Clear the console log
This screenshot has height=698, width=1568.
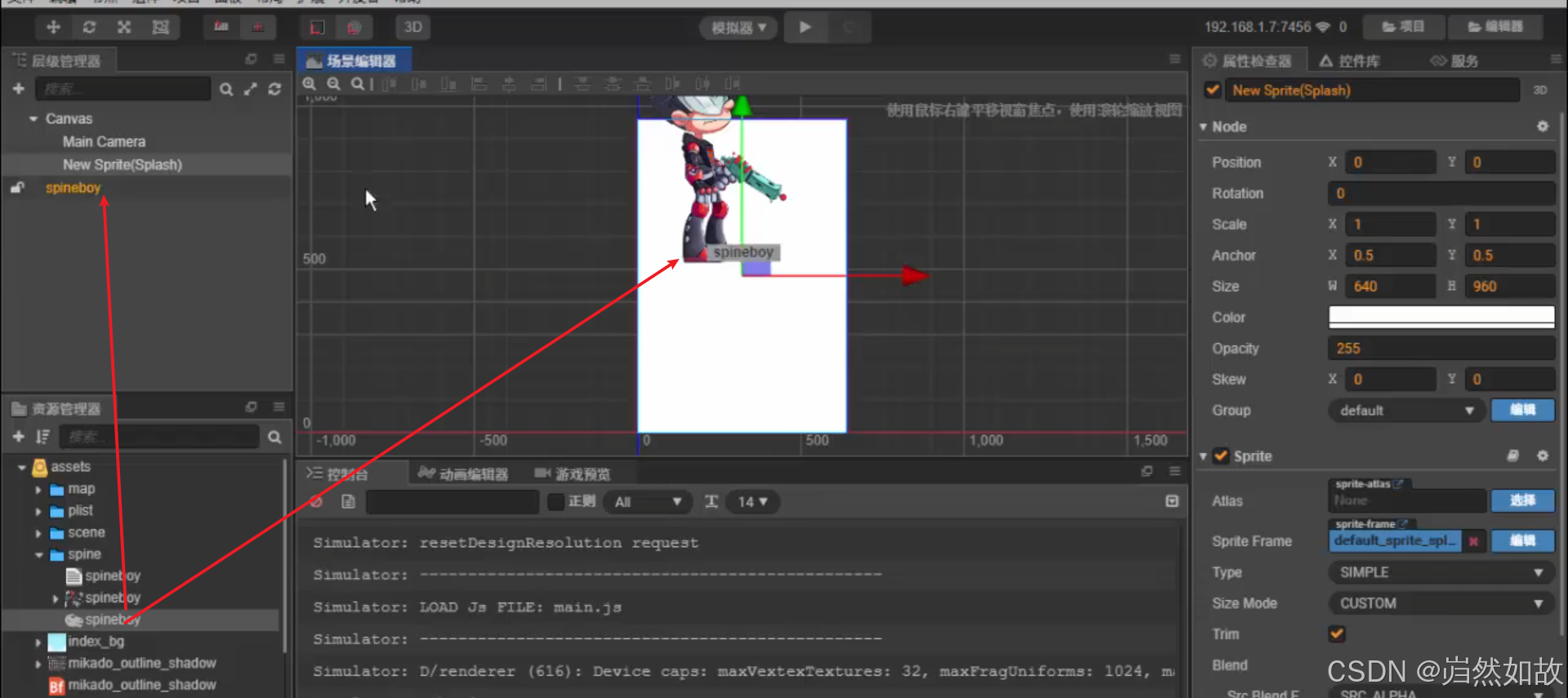[x=317, y=501]
